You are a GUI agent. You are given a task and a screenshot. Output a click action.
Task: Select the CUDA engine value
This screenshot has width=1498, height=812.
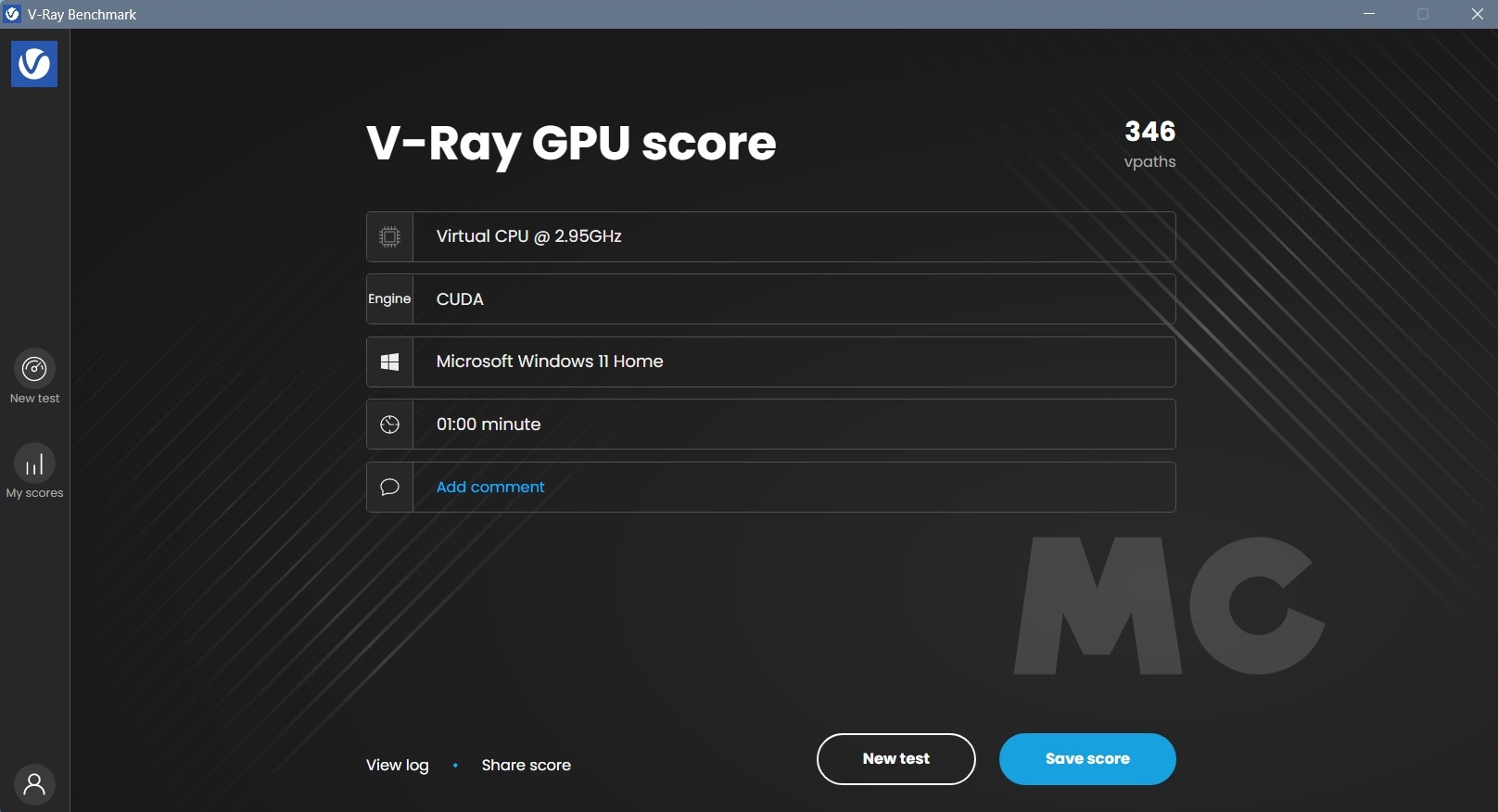tap(460, 299)
